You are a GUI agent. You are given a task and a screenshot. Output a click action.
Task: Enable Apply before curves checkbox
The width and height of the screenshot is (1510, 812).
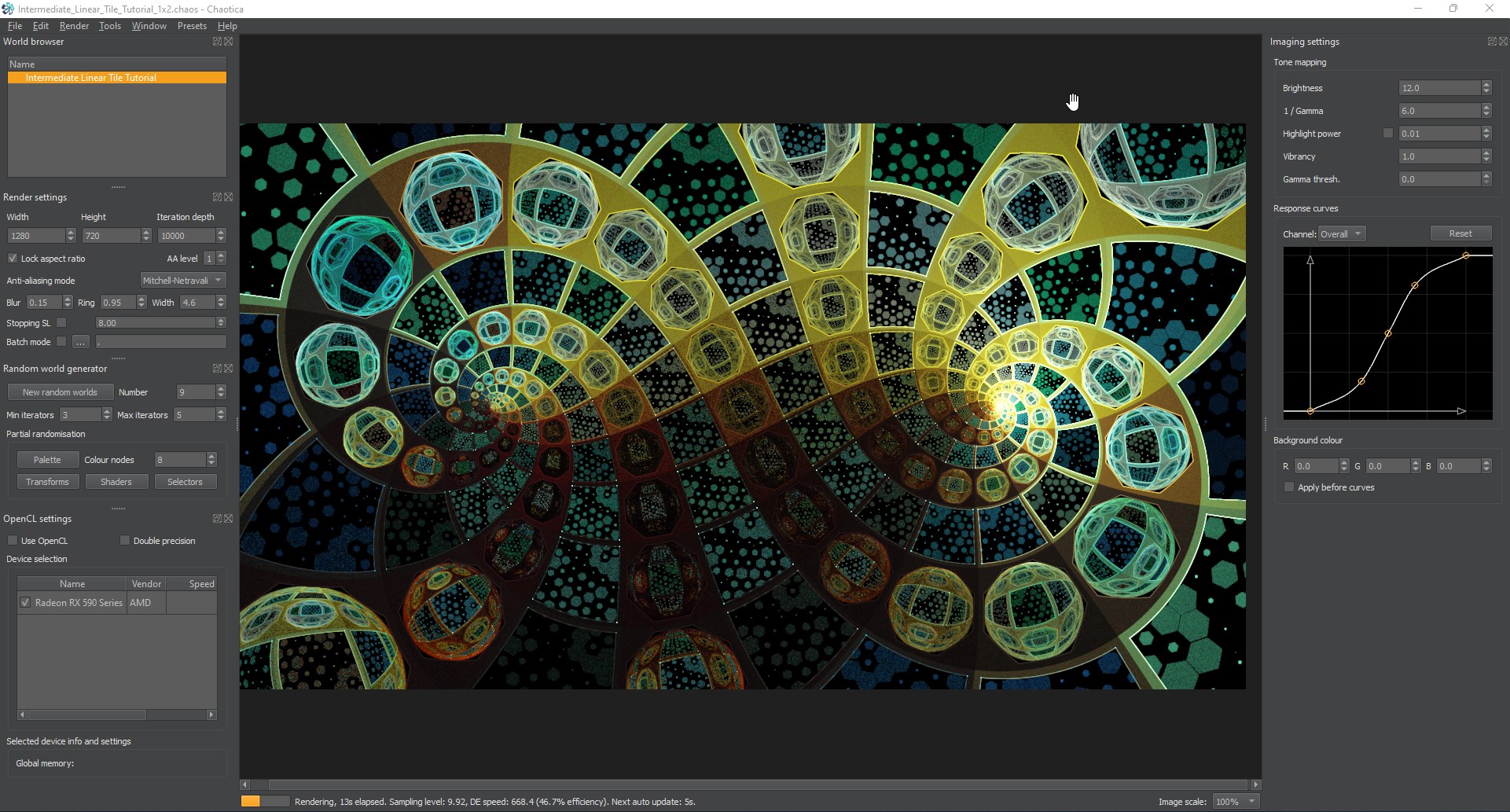(x=1288, y=487)
